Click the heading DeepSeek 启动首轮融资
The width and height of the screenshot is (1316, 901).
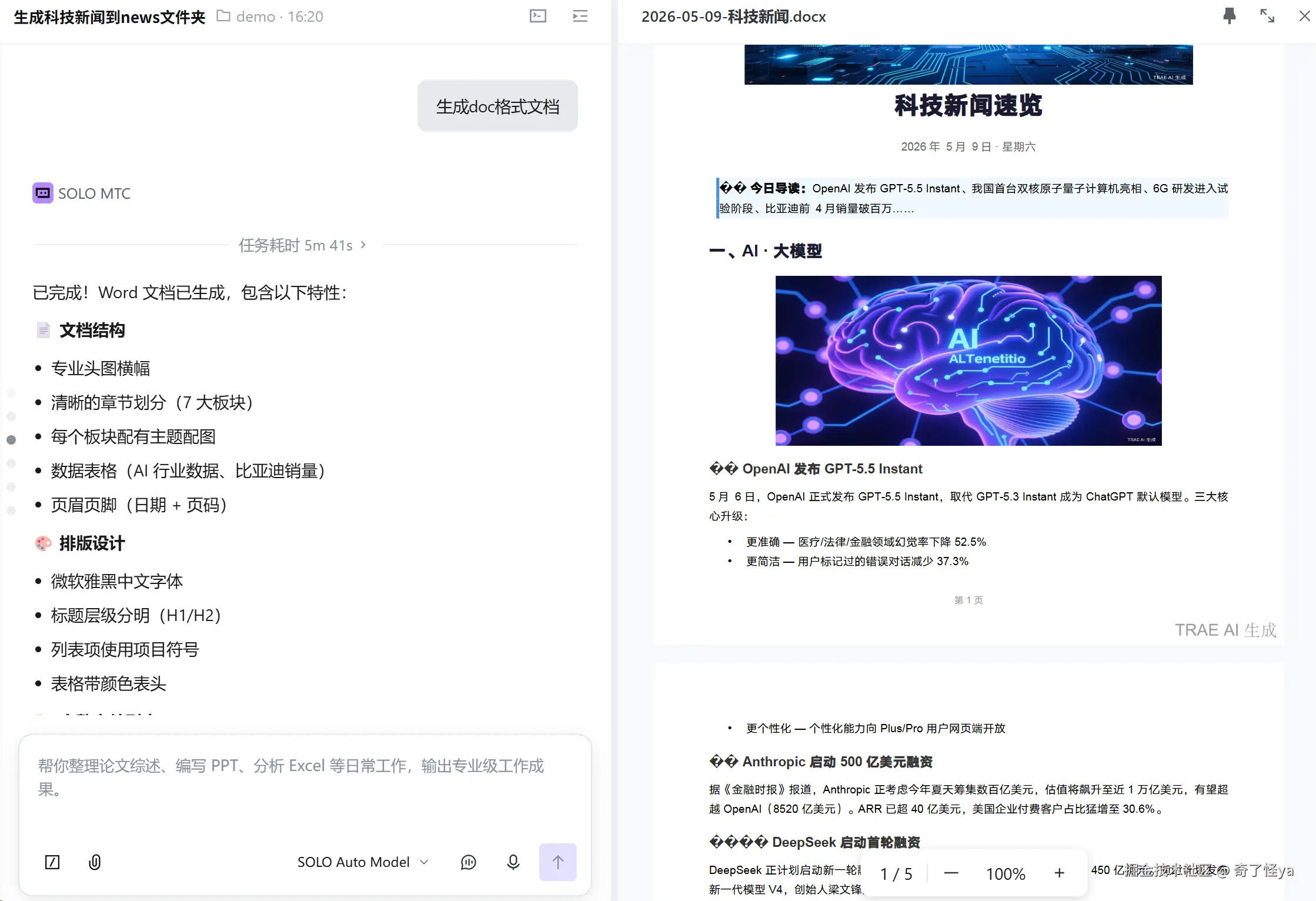point(815,842)
